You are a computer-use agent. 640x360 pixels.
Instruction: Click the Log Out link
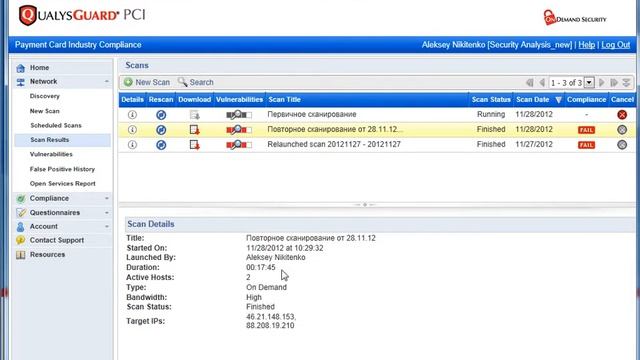click(x=616, y=45)
